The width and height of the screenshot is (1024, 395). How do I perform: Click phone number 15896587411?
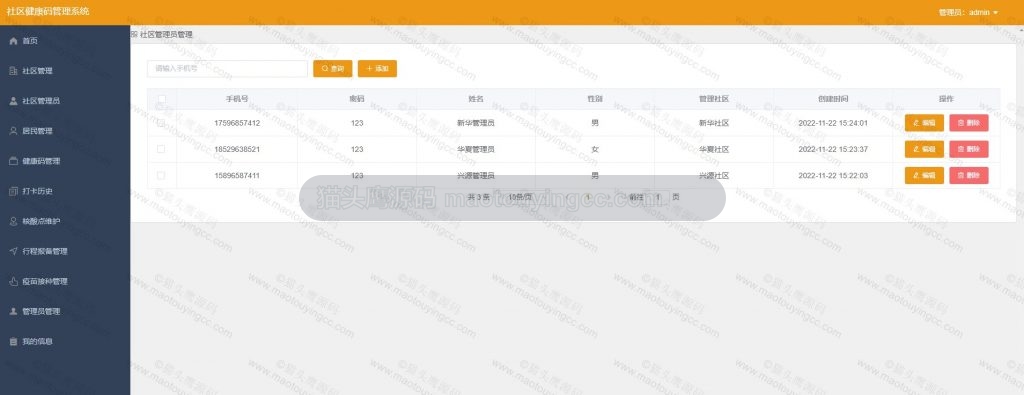click(237, 176)
